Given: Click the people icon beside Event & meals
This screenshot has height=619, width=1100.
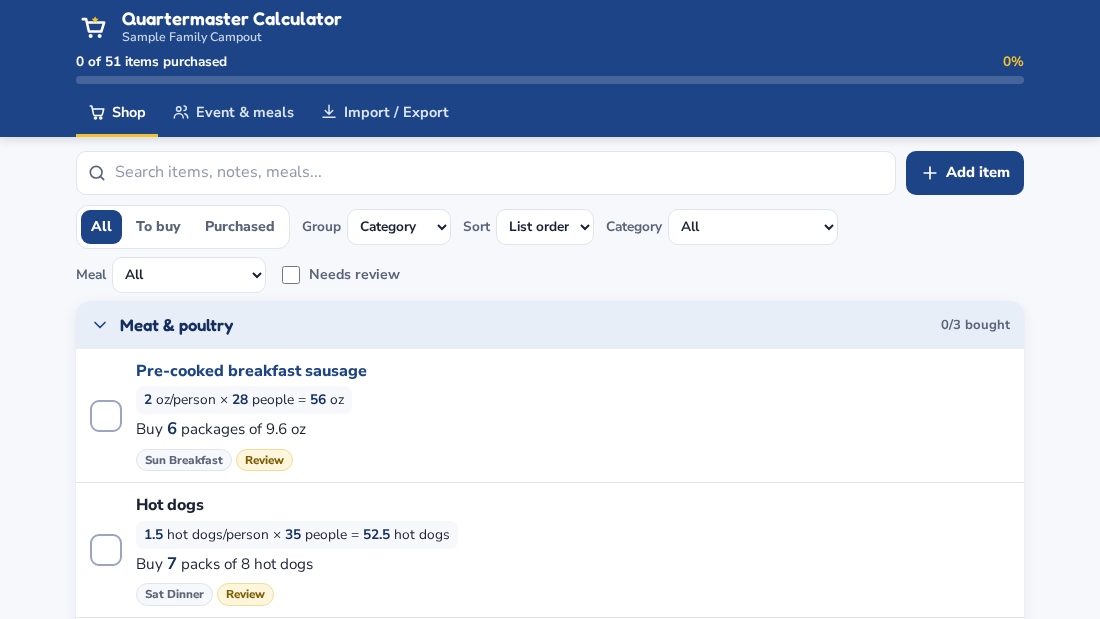Looking at the screenshot, I should [x=181, y=112].
